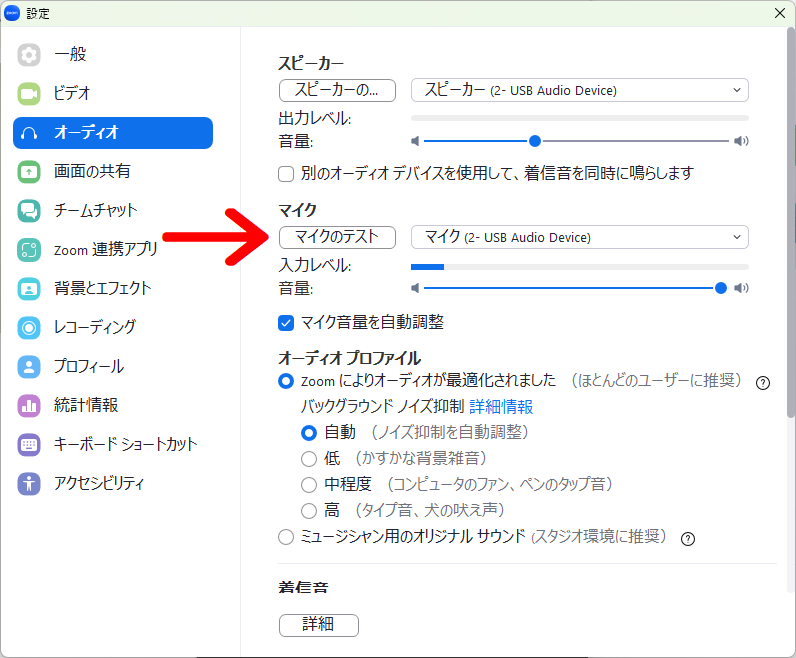Click the 背景とエフェクト icon
The height and width of the screenshot is (658, 796).
pyautogui.click(x=29, y=289)
